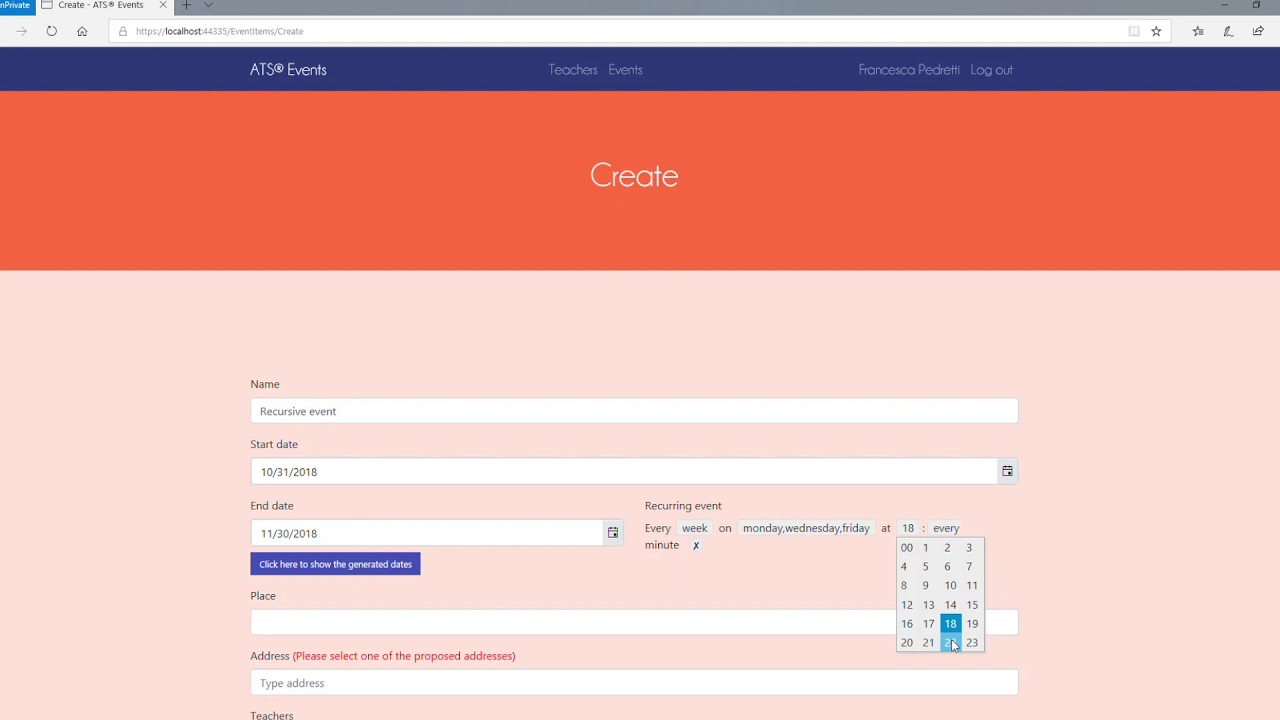Select hour 00 in the list
Screen dimensions: 1280x720
(907, 548)
